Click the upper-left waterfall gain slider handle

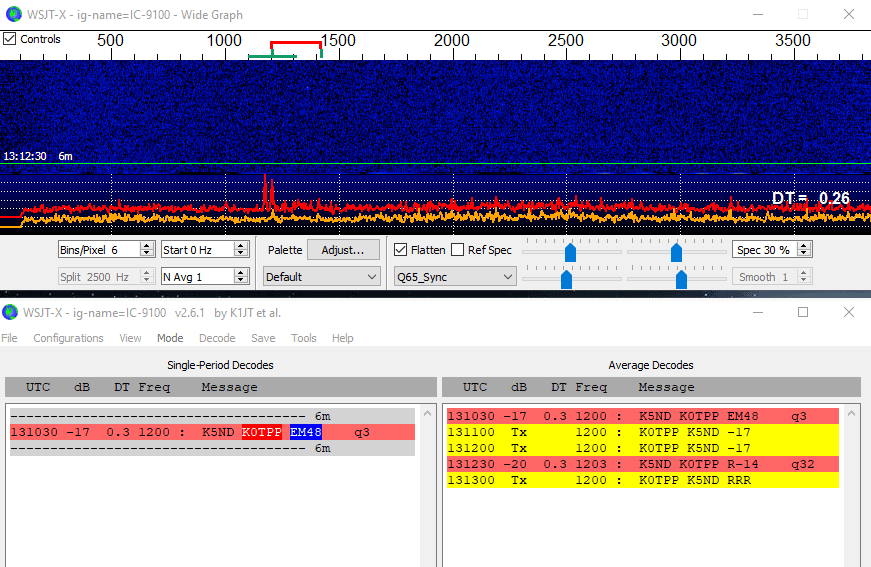(570, 252)
